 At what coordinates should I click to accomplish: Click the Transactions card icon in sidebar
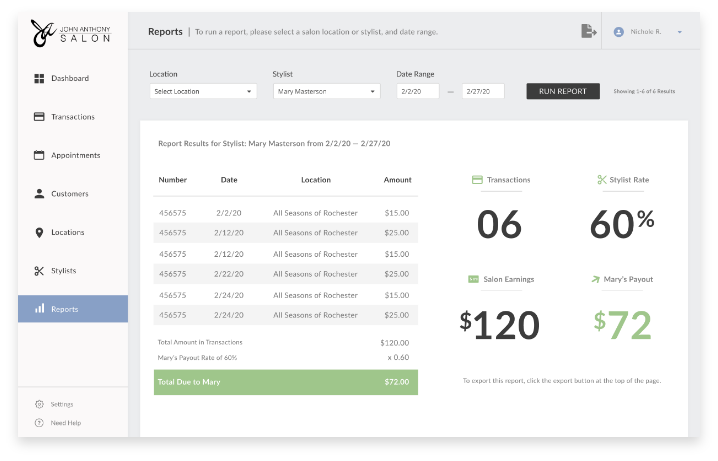coord(39,117)
